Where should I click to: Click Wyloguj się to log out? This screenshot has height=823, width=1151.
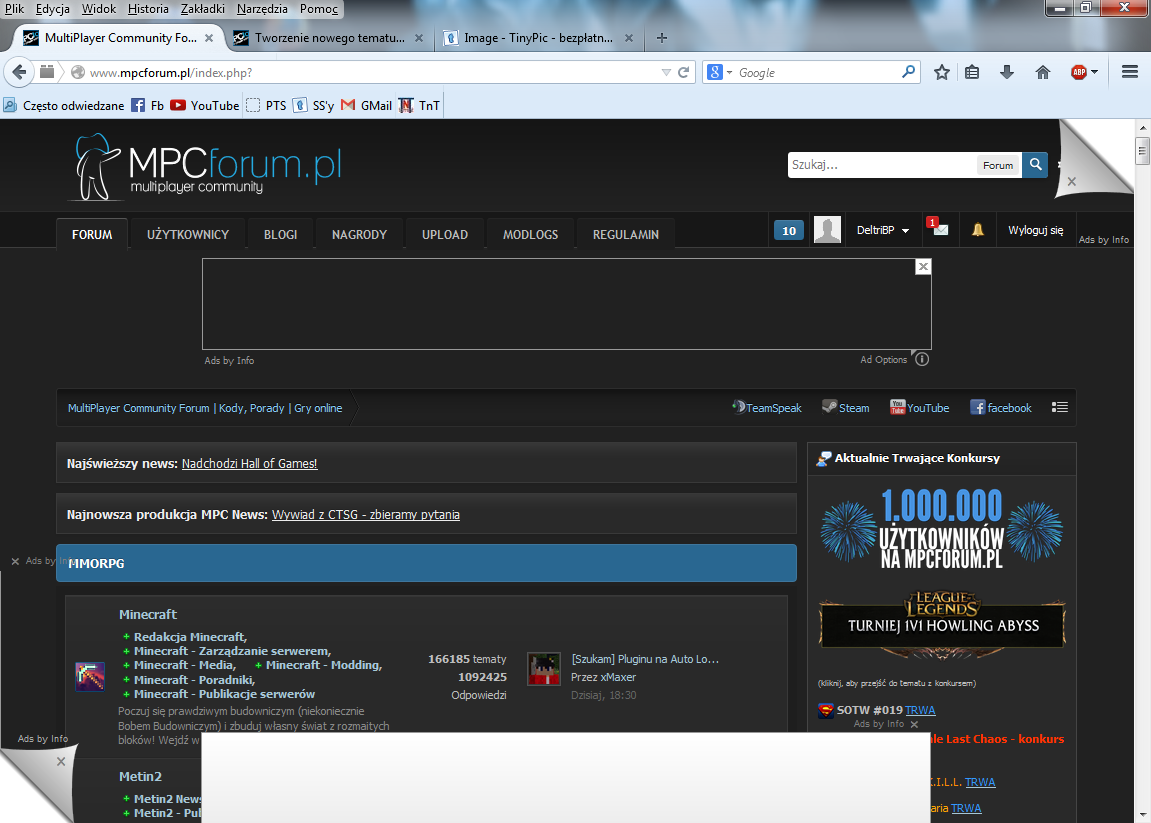(x=1035, y=230)
